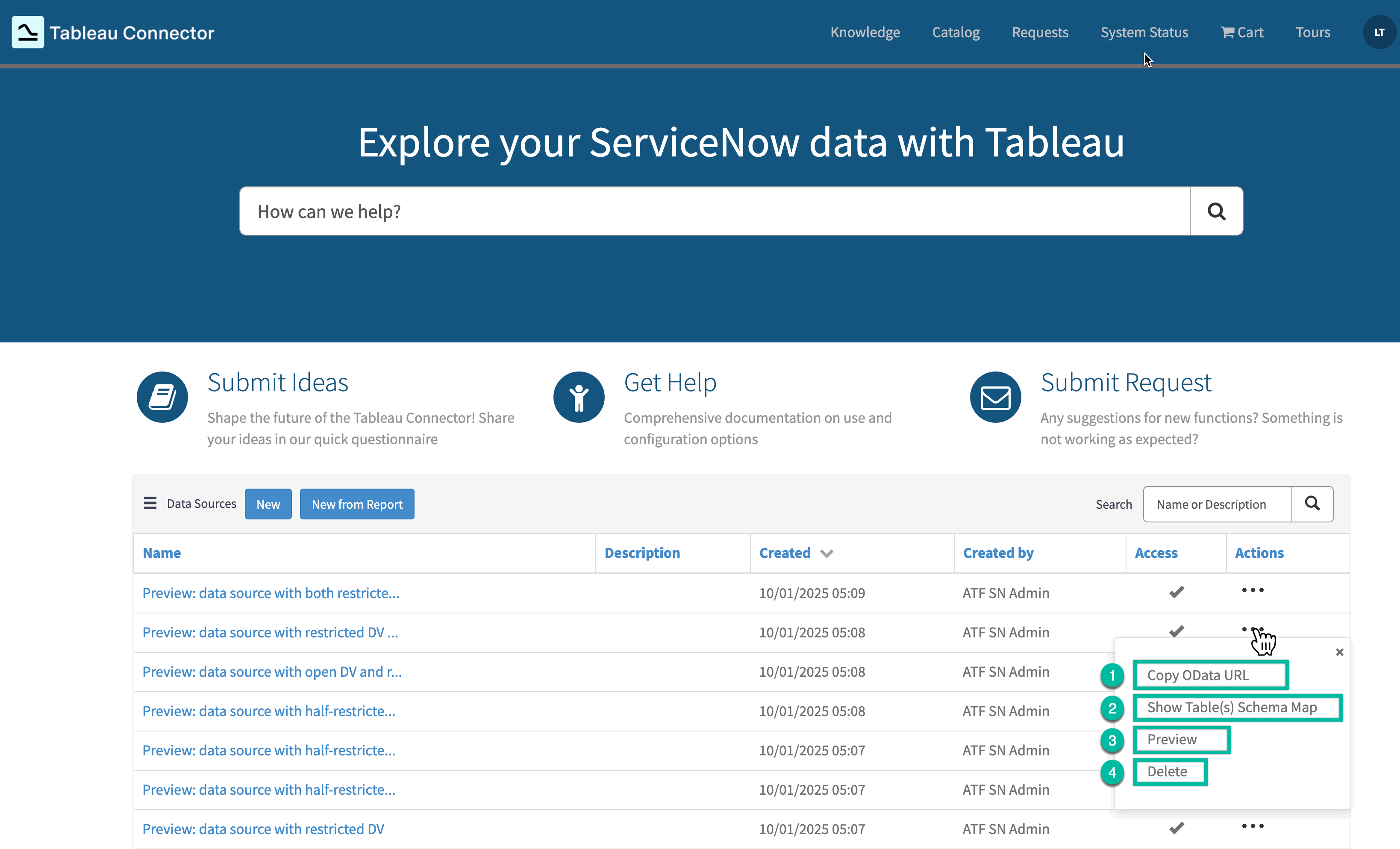Open the LT user avatar menu
The height and width of the screenshot is (849, 1400).
[1379, 32]
